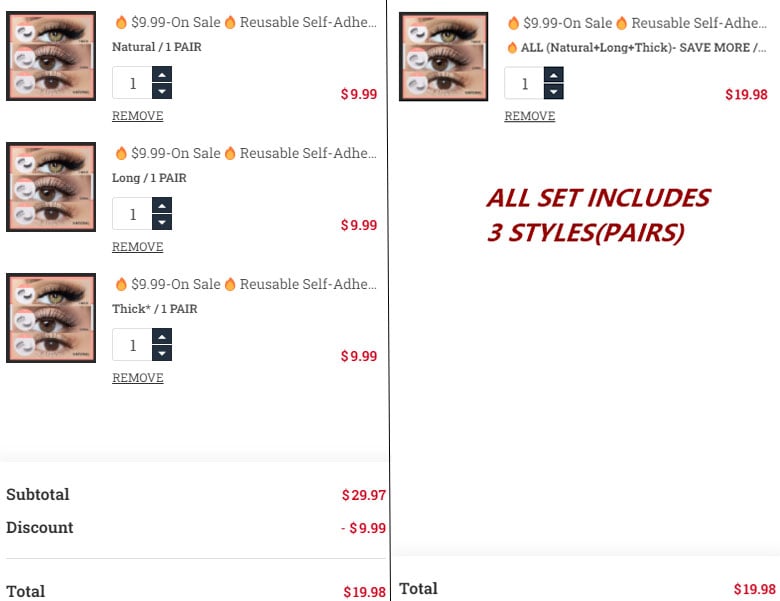The height and width of the screenshot is (601, 780).
Task: Open the Thick pair product title link
Action: click(245, 284)
